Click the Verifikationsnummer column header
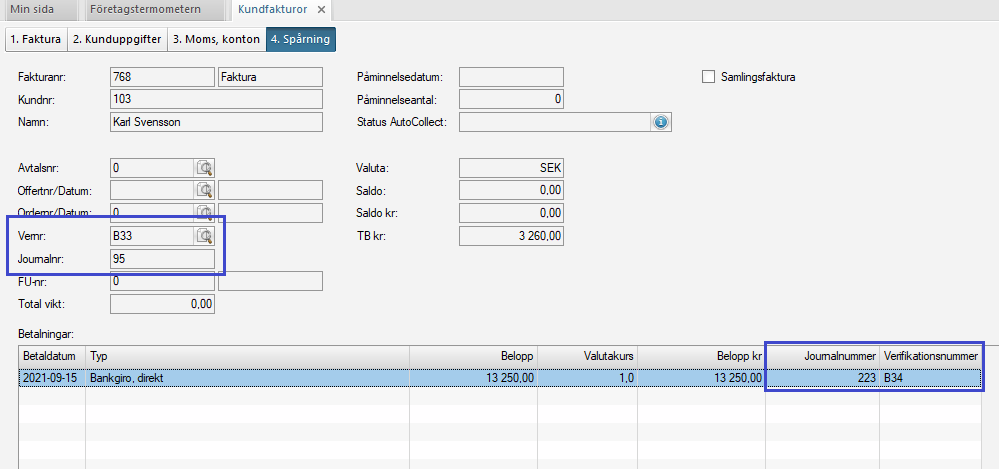Image resolution: width=999 pixels, height=469 pixels. pos(930,356)
